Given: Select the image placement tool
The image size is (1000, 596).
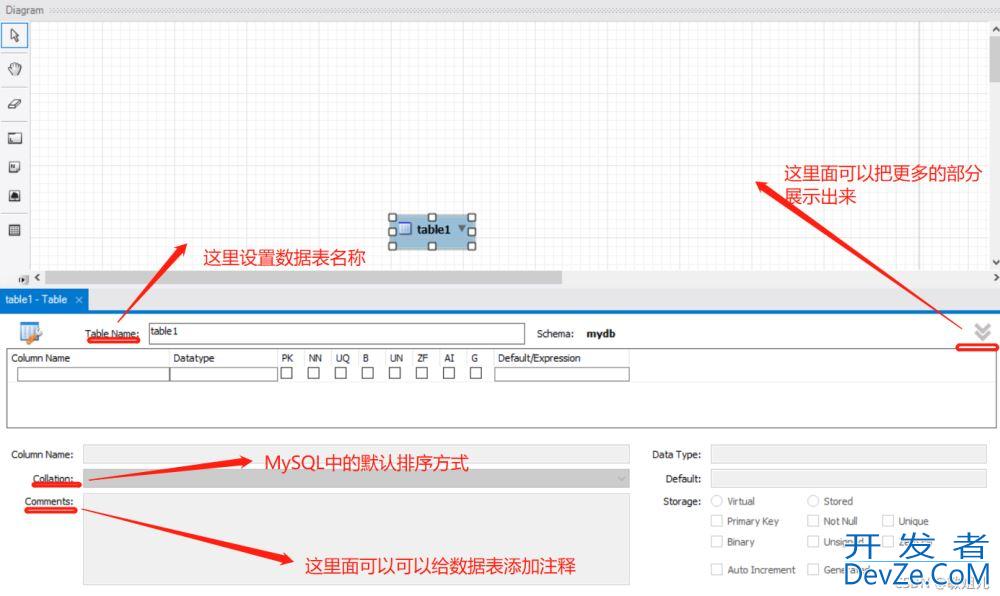Looking at the screenshot, I should 15,196.
